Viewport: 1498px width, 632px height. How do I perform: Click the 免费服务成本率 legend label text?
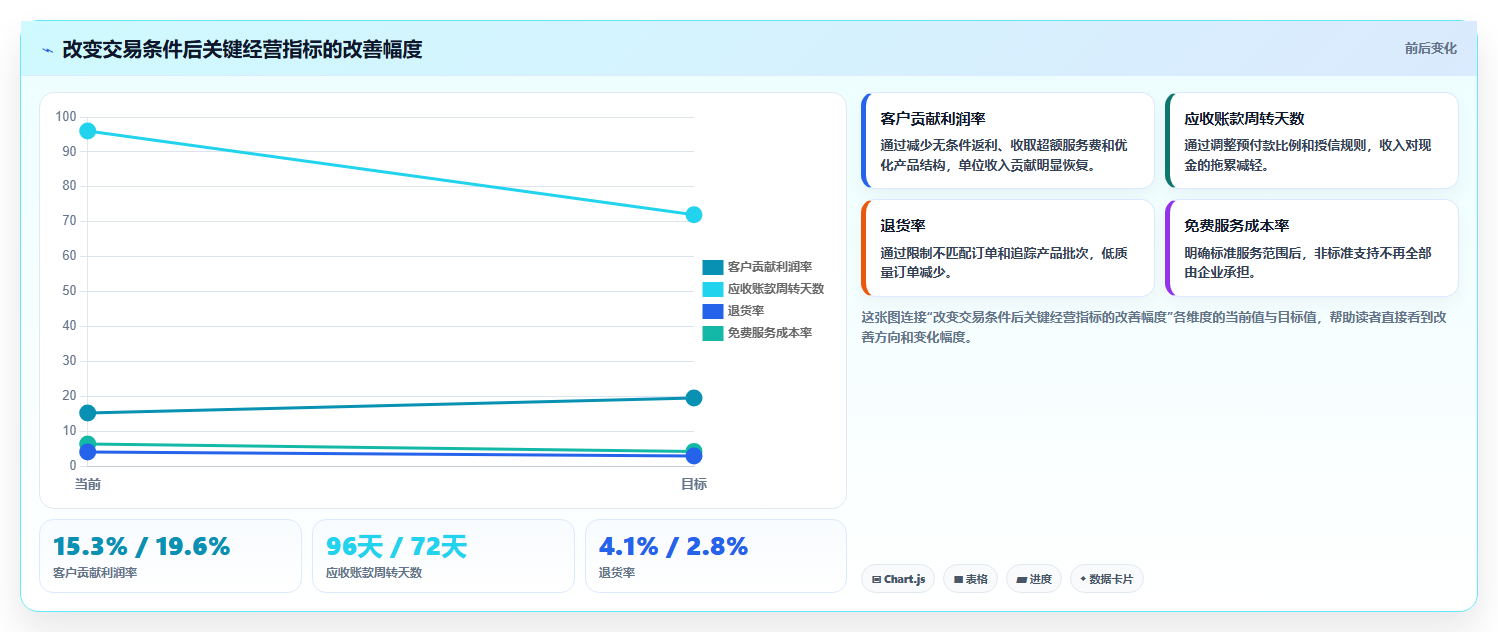(770, 333)
